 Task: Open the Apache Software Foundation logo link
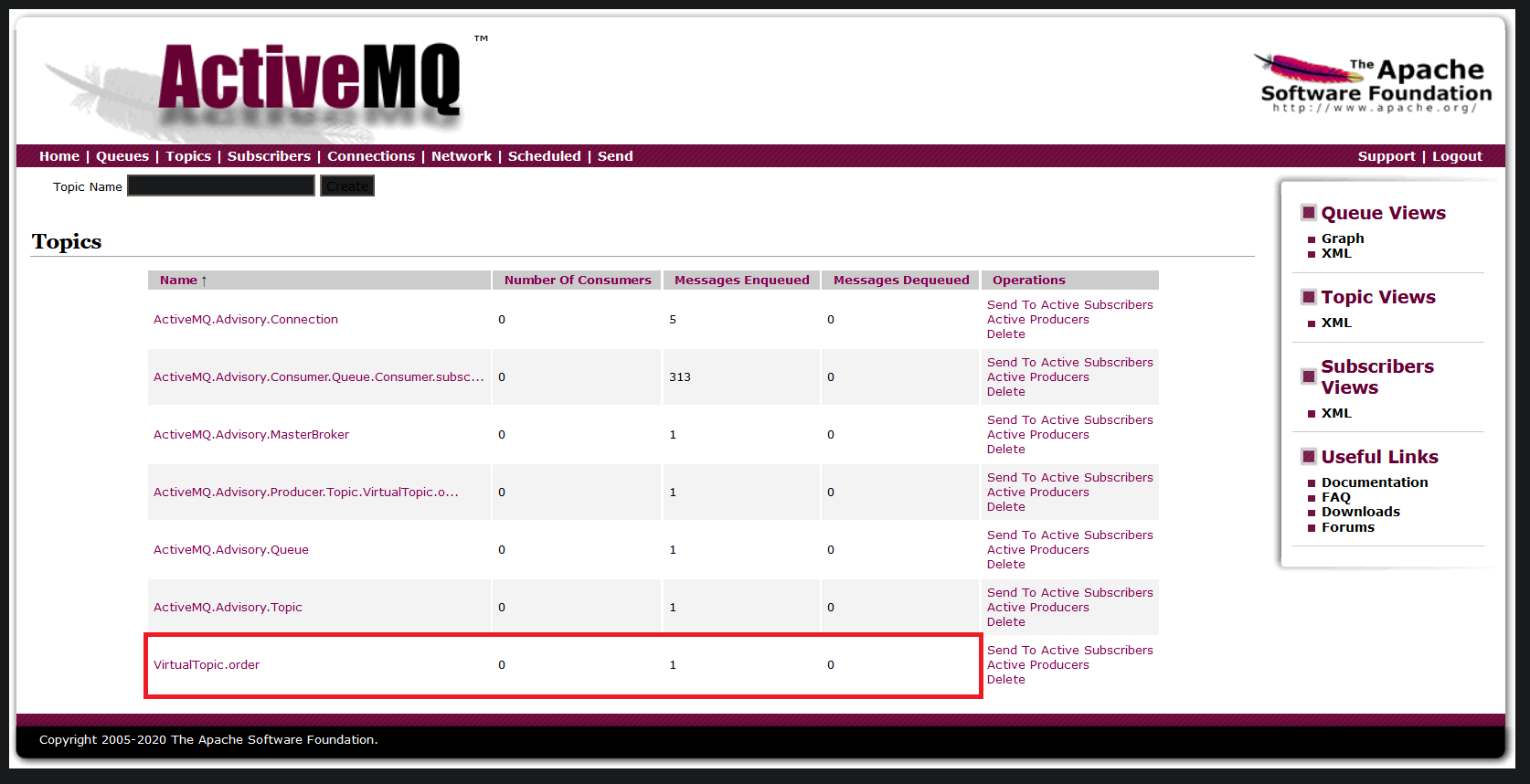coord(1371,83)
